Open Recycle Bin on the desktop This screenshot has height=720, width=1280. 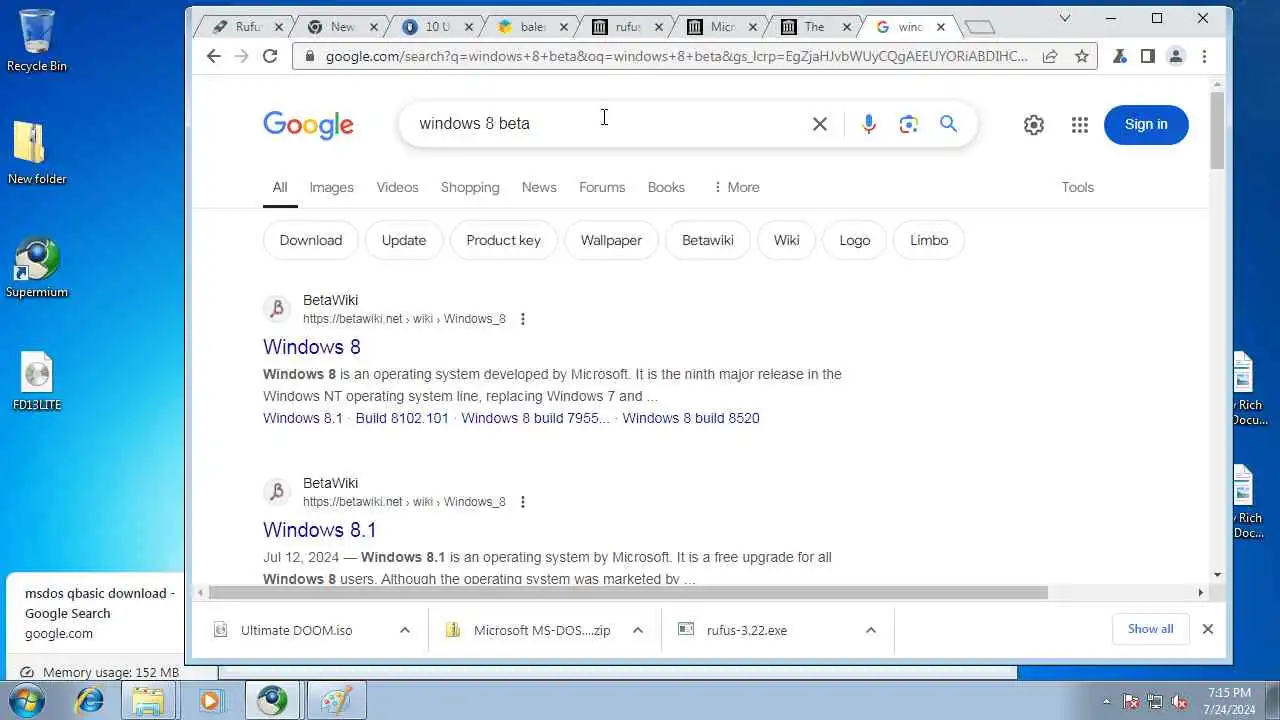point(37,40)
